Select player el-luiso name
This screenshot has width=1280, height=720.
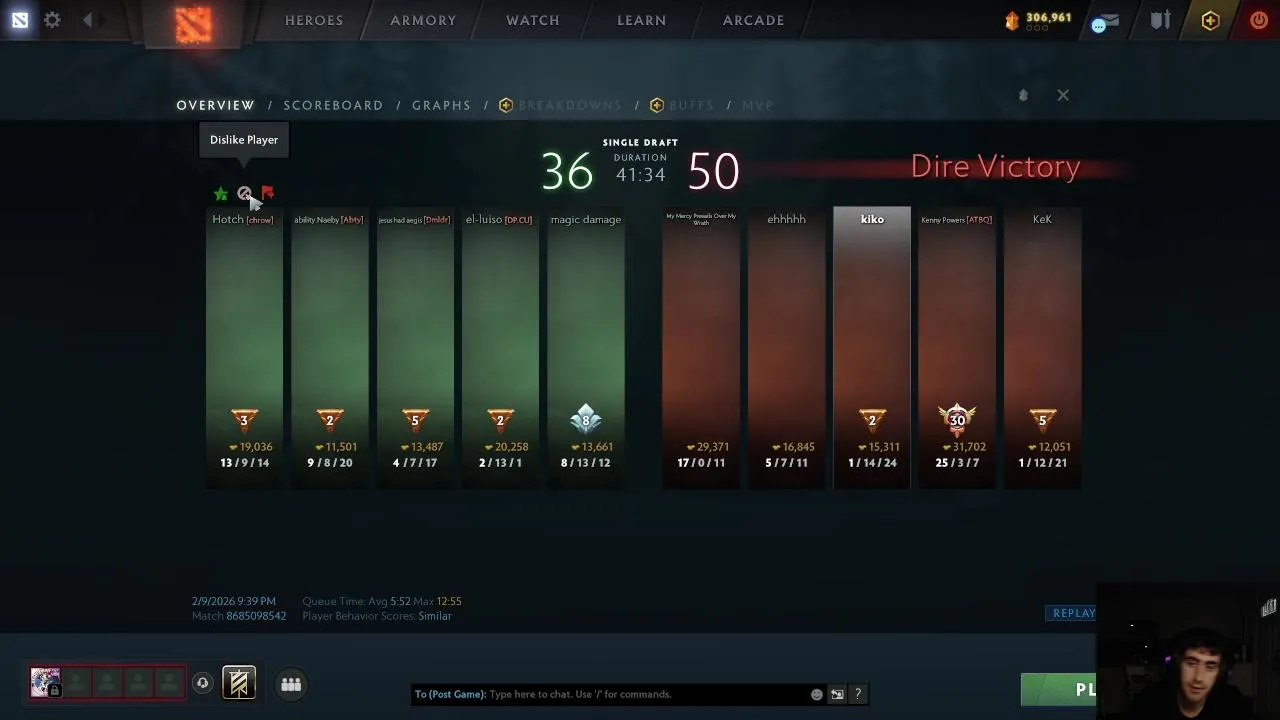(x=499, y=219)
